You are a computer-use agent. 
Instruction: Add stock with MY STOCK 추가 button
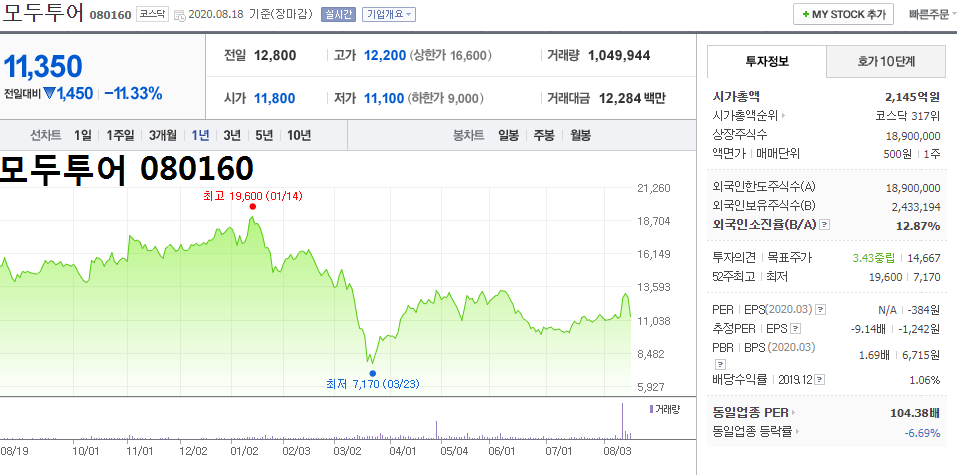point(843,14)
